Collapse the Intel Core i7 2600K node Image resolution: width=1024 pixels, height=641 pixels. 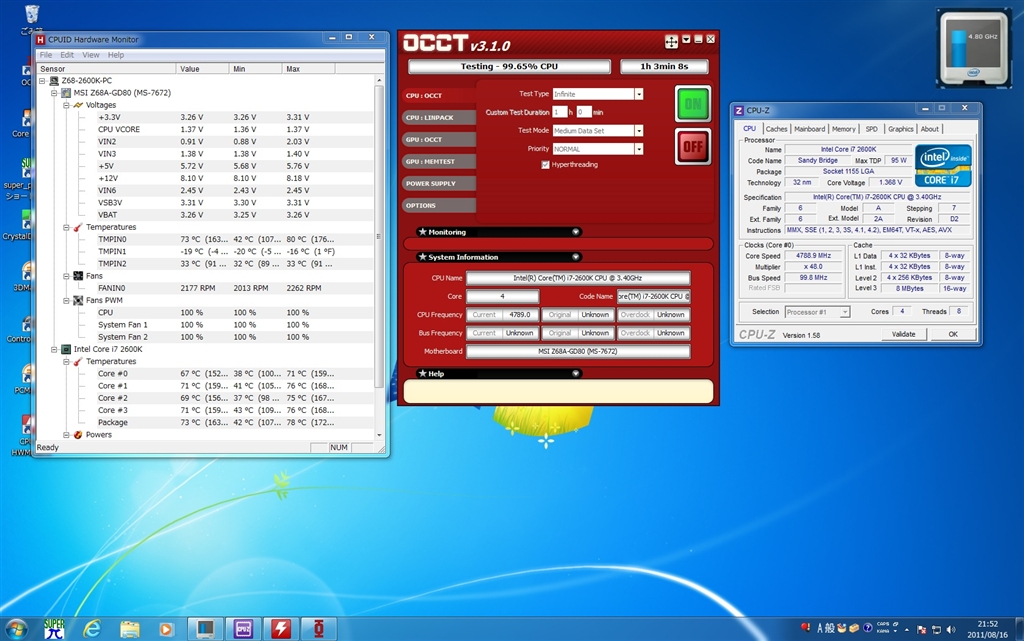click(x=55, y=349)
